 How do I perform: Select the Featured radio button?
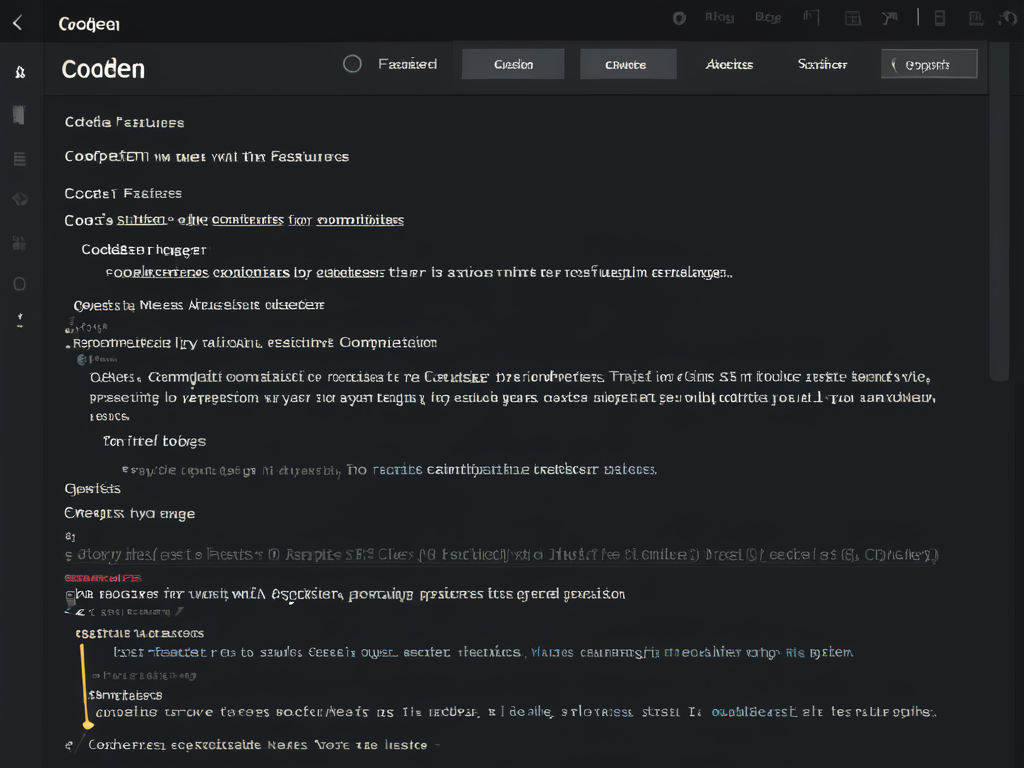(352, 63)
